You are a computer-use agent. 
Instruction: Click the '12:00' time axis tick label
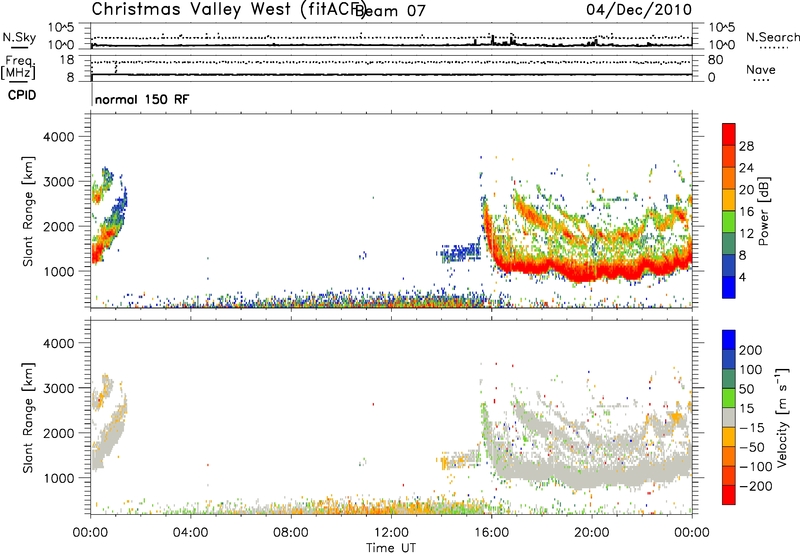pyautogui.click(x=391, y=533)
